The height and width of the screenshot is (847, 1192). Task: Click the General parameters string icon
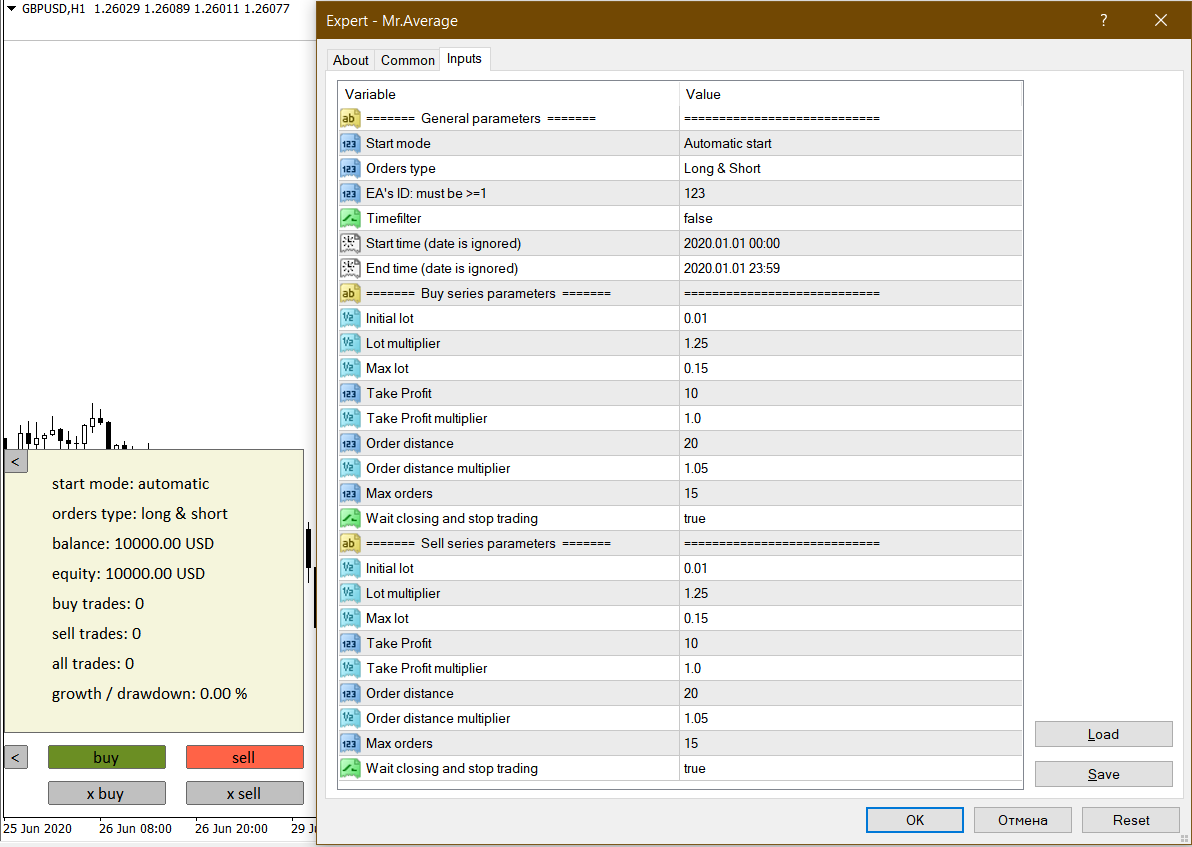[350, 118]
